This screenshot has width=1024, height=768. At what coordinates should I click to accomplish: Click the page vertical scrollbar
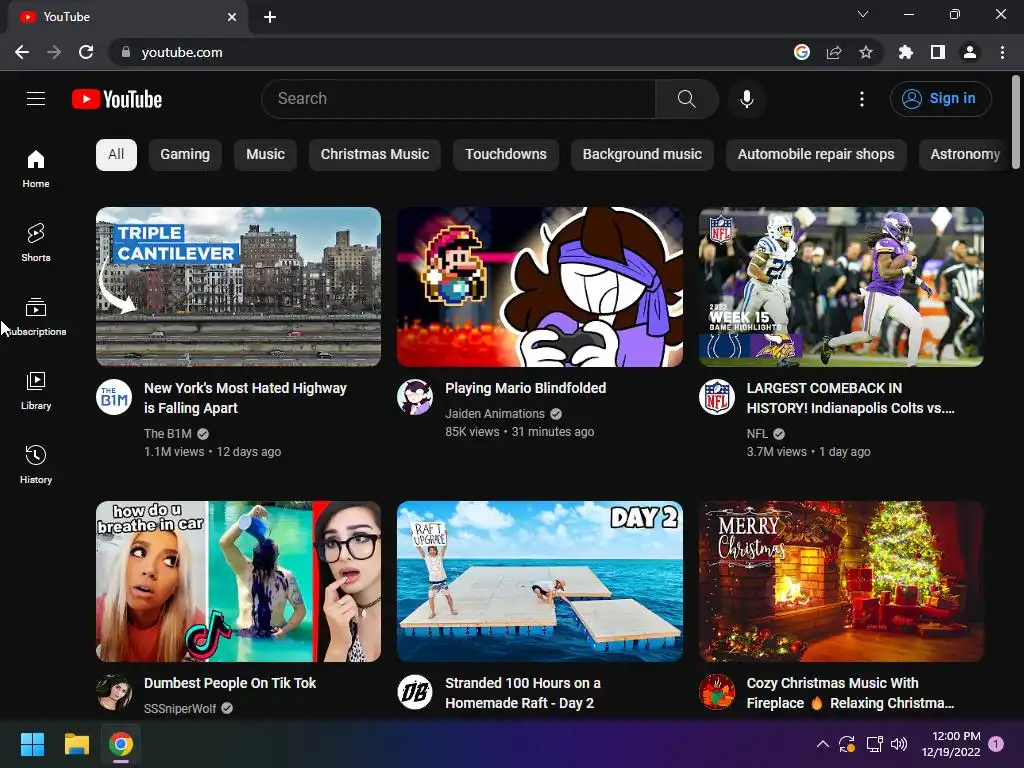coord(1016,123)
